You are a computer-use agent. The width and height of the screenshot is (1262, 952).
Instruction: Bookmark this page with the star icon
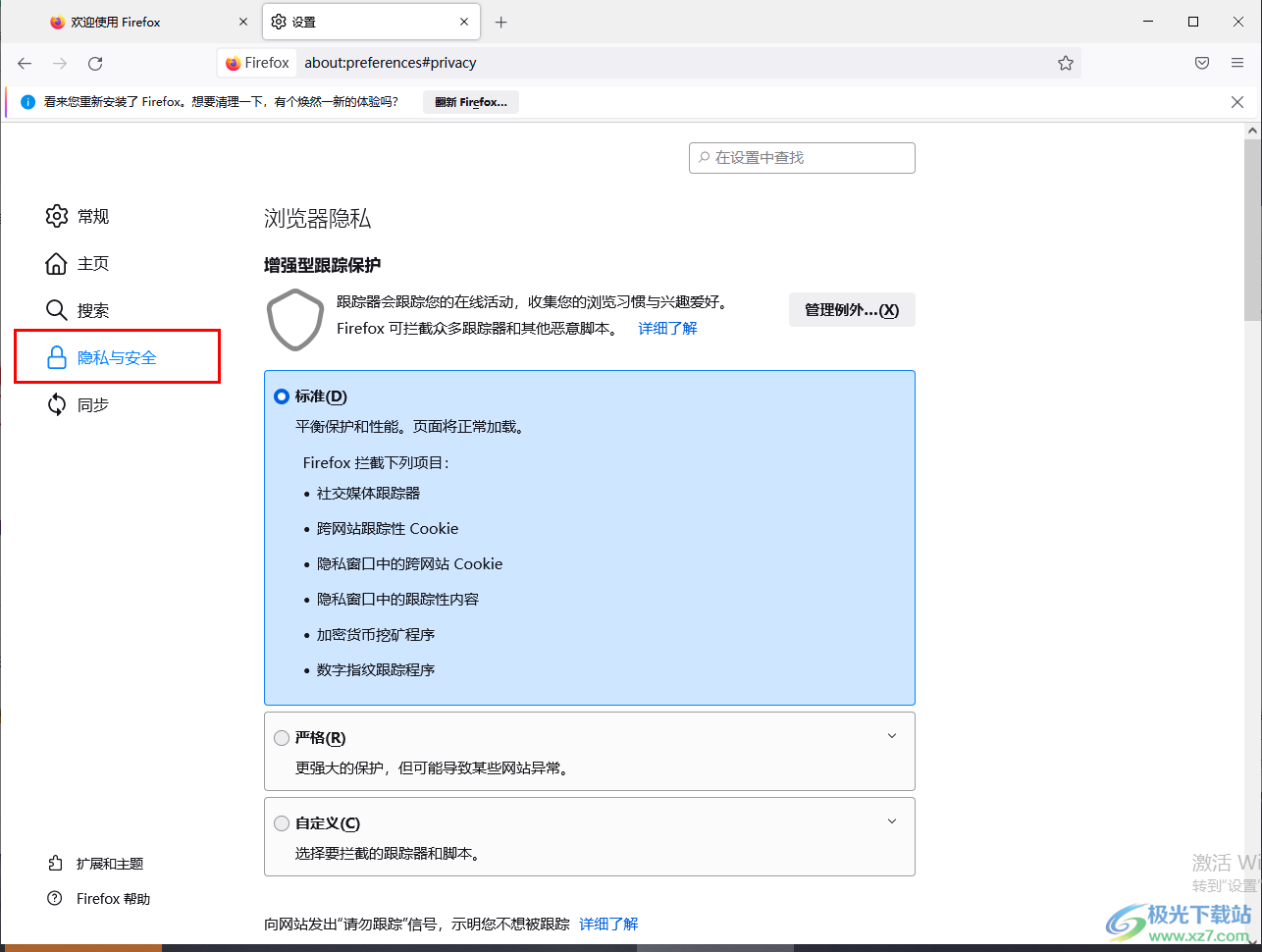tap(1066, 63)
